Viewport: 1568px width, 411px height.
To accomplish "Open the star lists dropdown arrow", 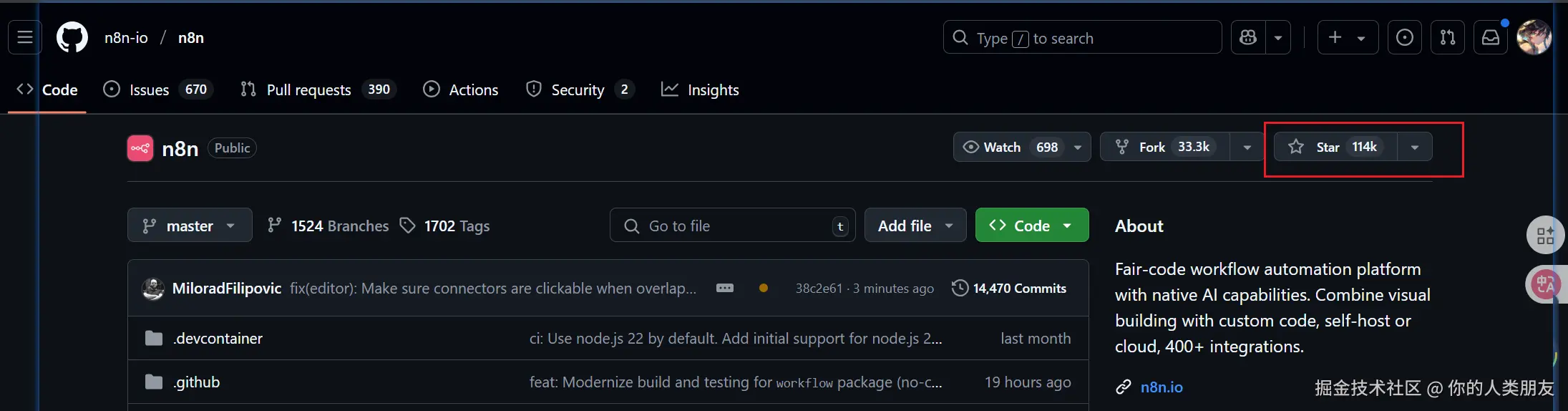I will [x=1415, y=147].
